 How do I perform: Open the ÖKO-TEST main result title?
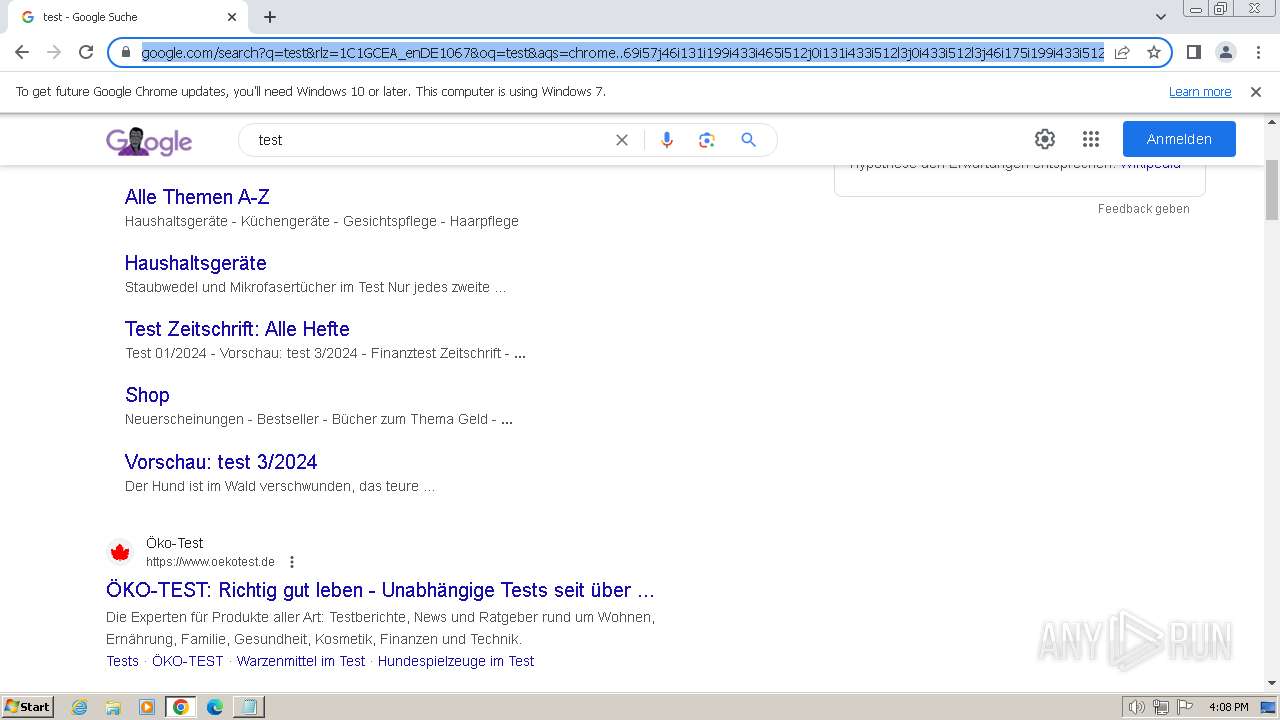tap(381, 590)
